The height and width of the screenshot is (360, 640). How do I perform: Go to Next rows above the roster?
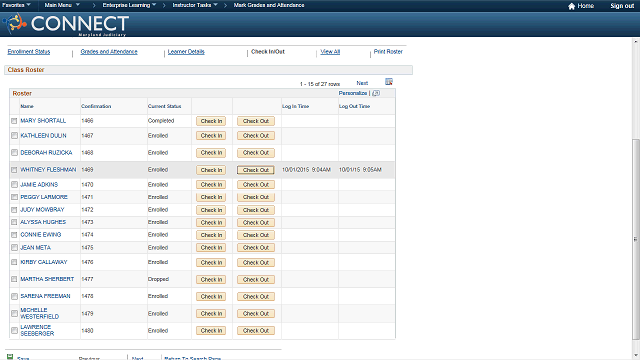(x=362, y=83)
